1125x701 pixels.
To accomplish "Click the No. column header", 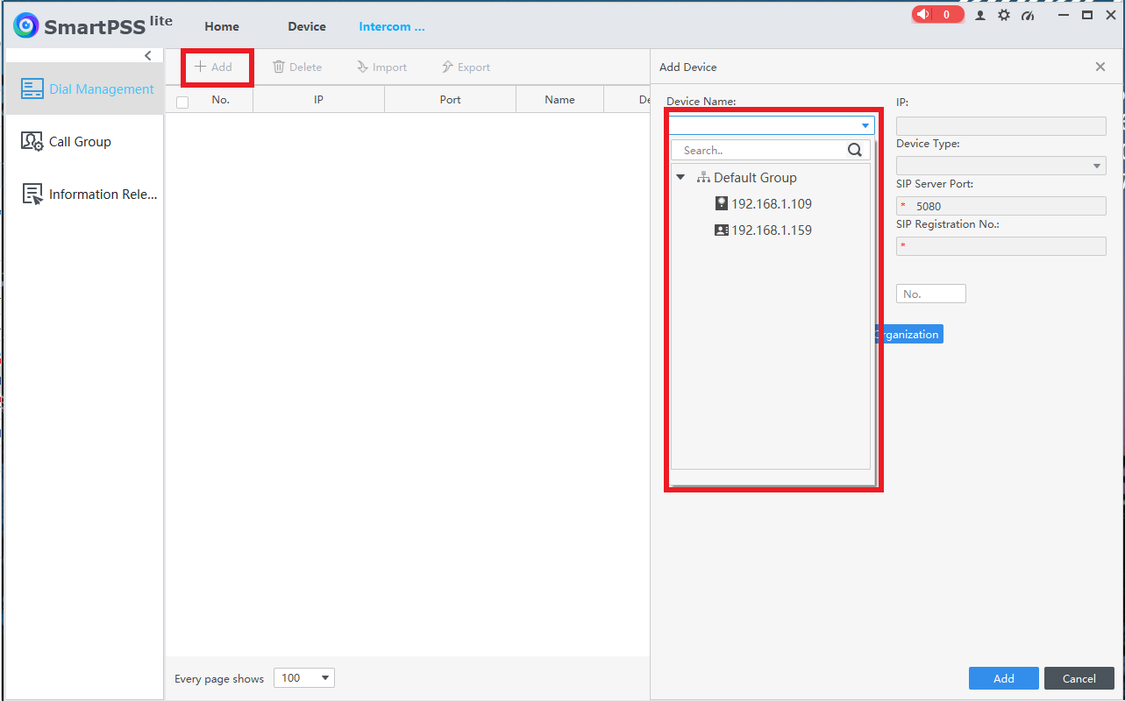I will [220, 100].
